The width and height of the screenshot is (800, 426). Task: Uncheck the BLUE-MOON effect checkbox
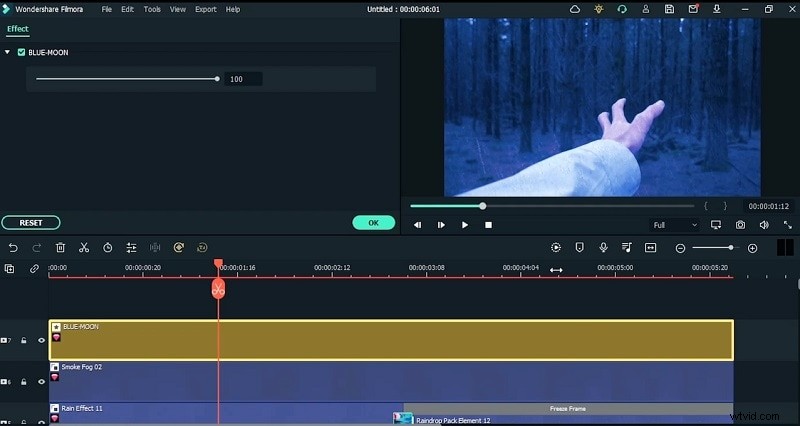(21, 52)
